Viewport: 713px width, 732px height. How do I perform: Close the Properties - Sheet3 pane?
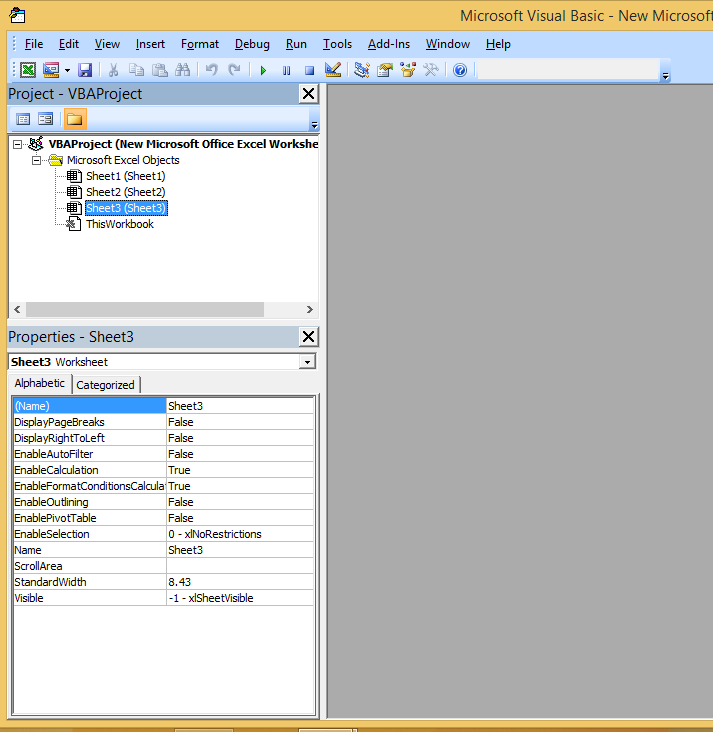(308, 337)
